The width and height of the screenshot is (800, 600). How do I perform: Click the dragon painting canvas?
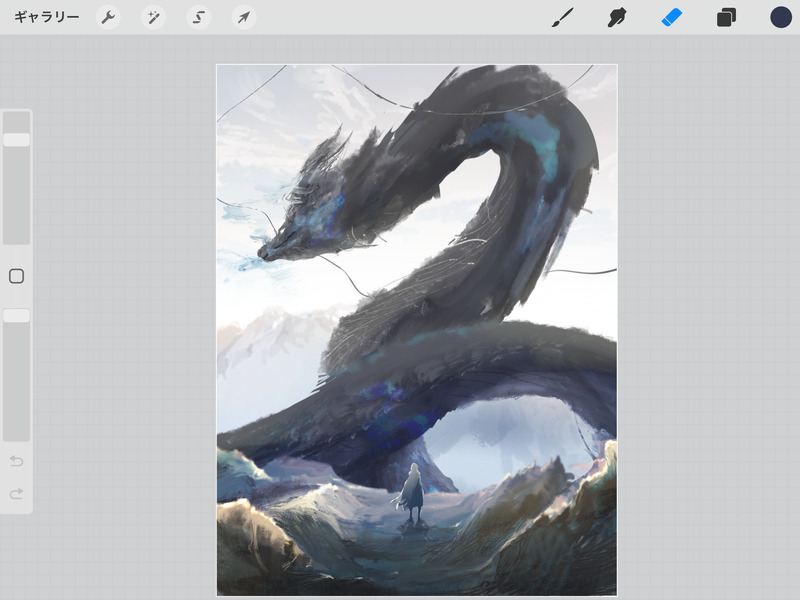tap(417, 330)
